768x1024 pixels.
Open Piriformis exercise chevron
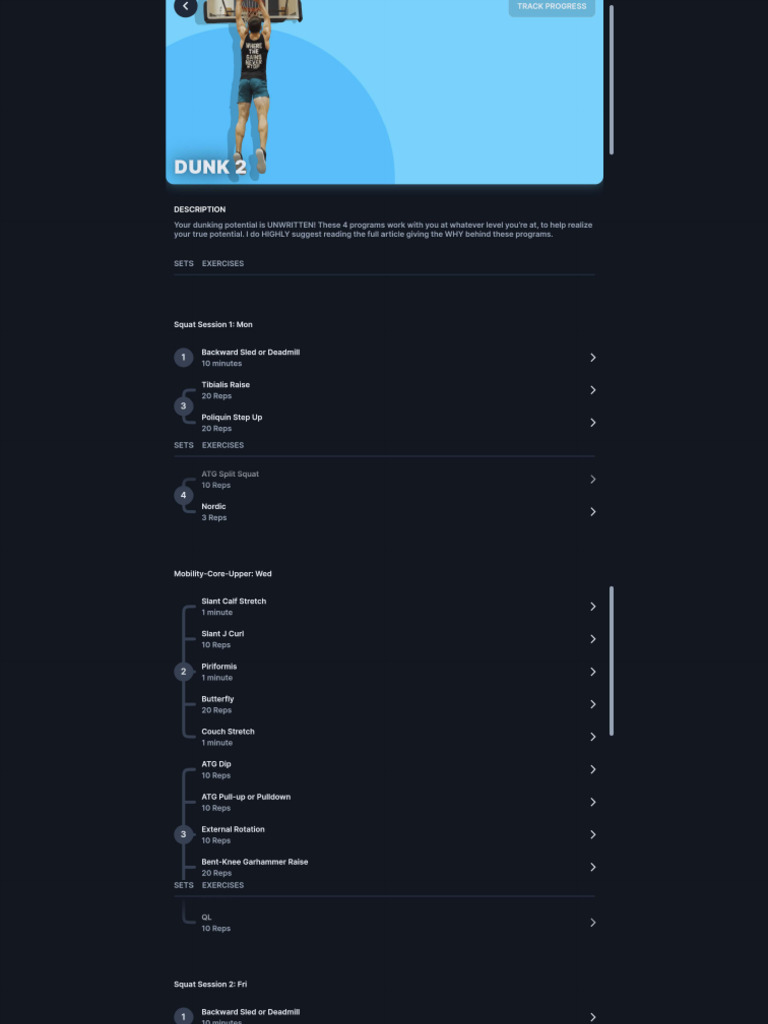pos(592,672)
